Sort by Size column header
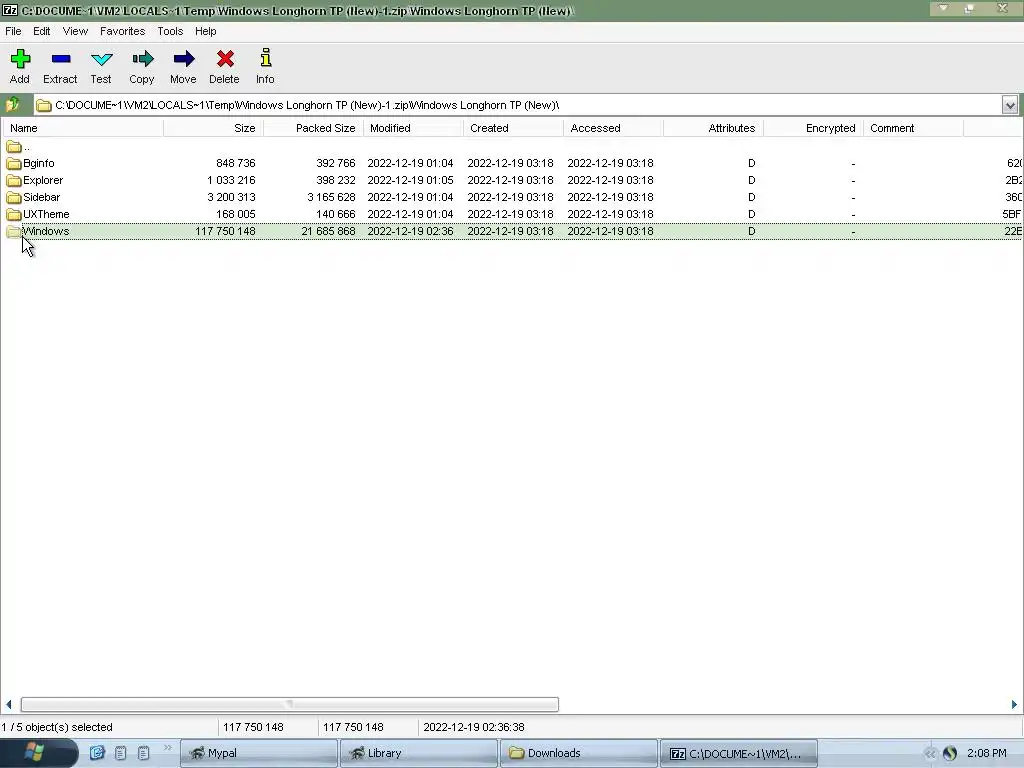 pos(214,128)
